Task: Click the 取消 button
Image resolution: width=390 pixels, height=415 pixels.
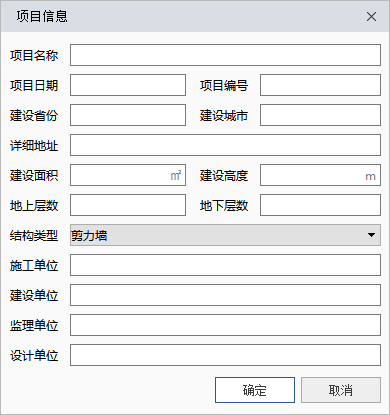Action: (341, 390)
